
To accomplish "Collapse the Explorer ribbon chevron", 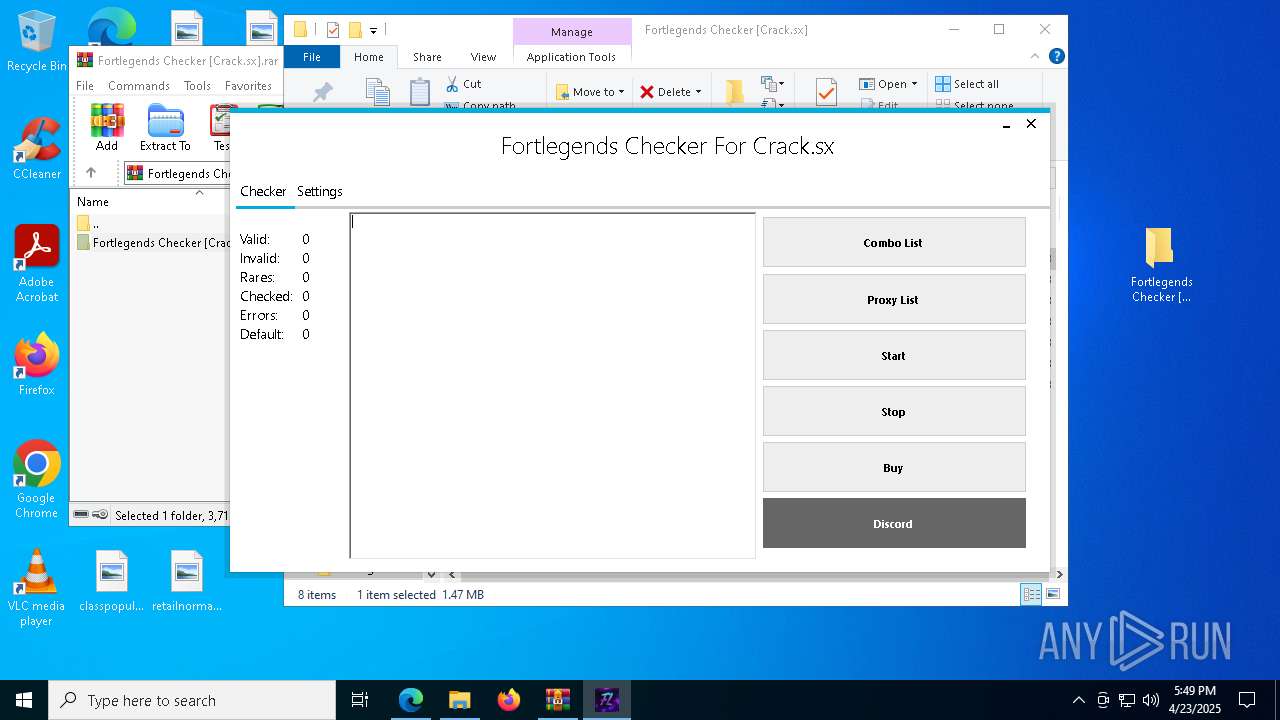I will click(1035, 57).
